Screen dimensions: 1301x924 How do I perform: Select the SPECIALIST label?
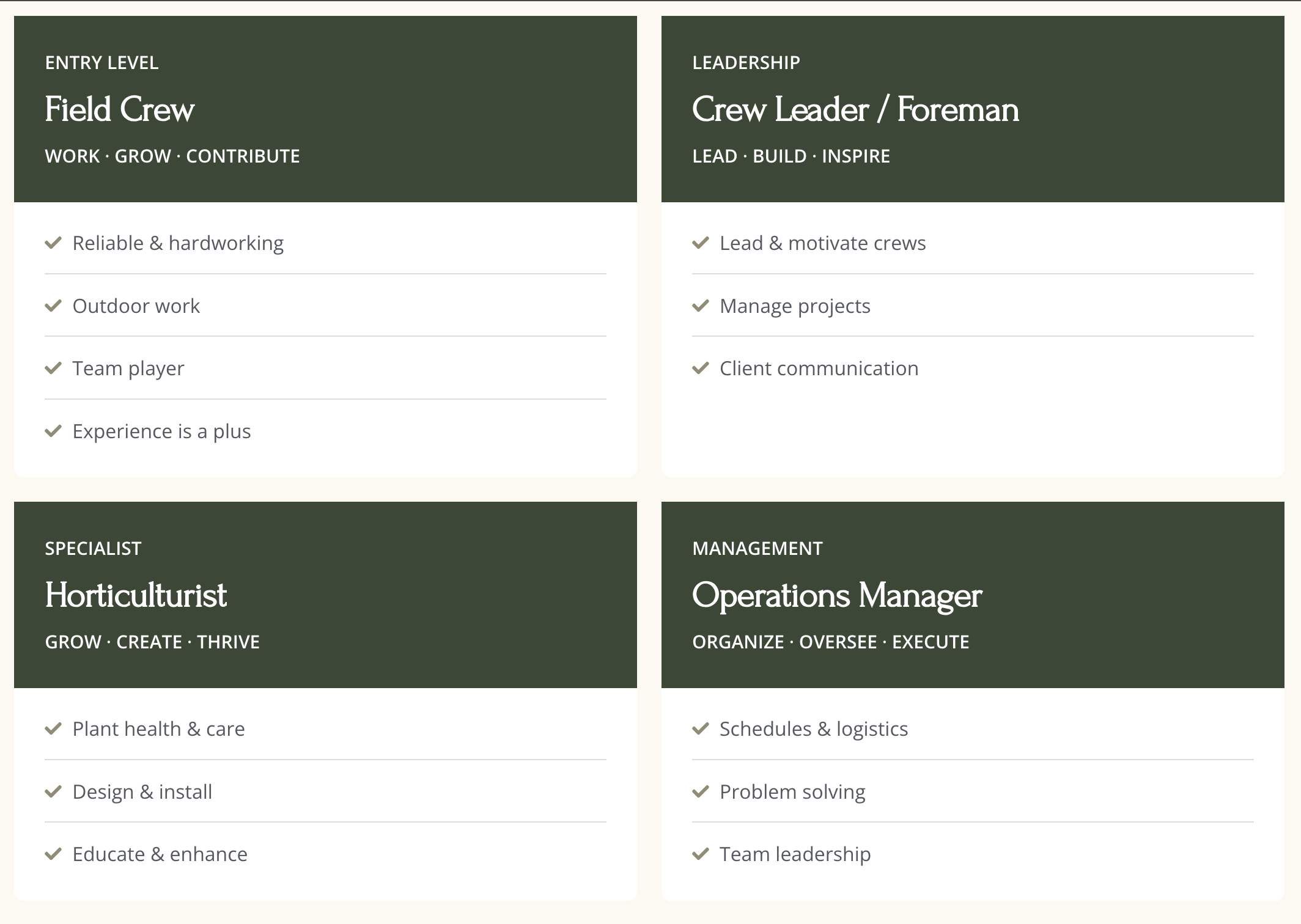(x=93, y=548)
